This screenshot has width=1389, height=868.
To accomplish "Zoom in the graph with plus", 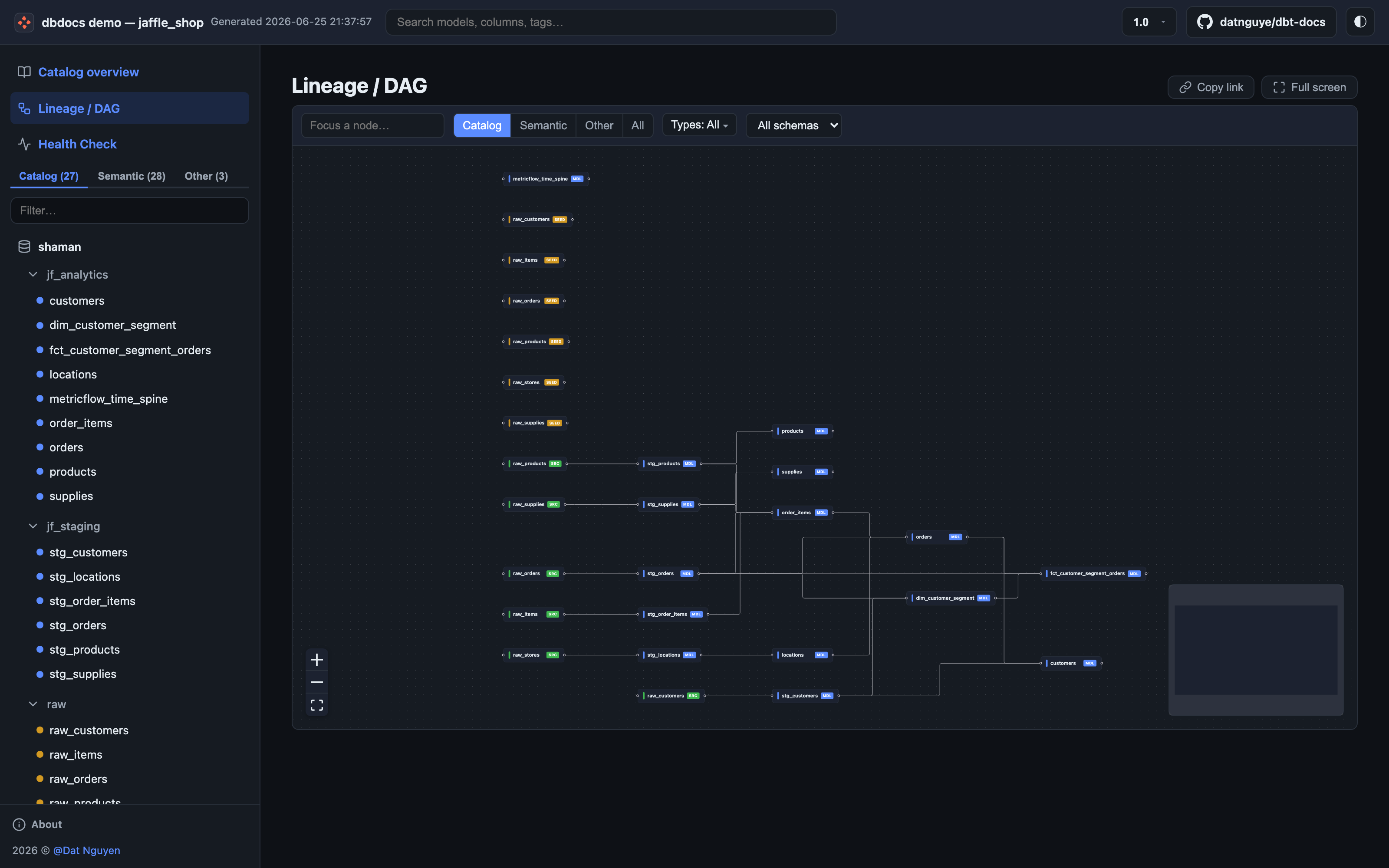I will [x=317, y=660].
